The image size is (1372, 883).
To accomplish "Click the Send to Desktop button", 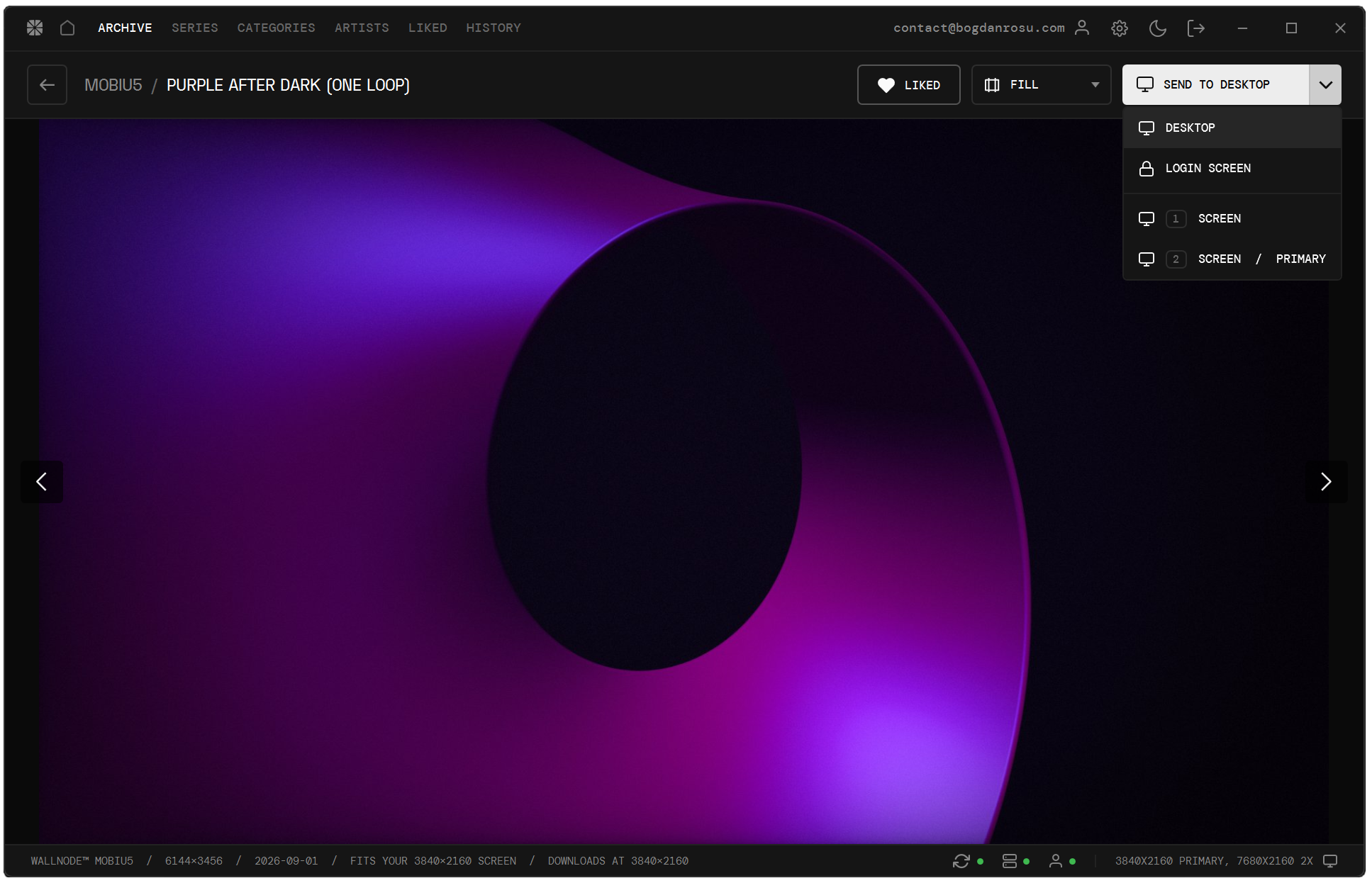I will (x=1216, y=85).
